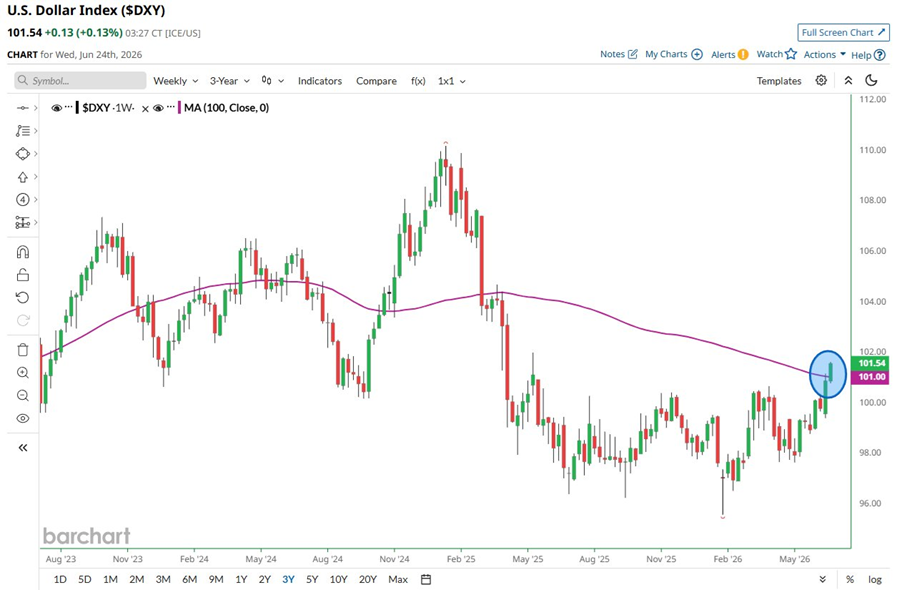This screenshot has height=590, width=902.
Task: Remove the MA indicator with the X
Action: click(x=145, y=109)
